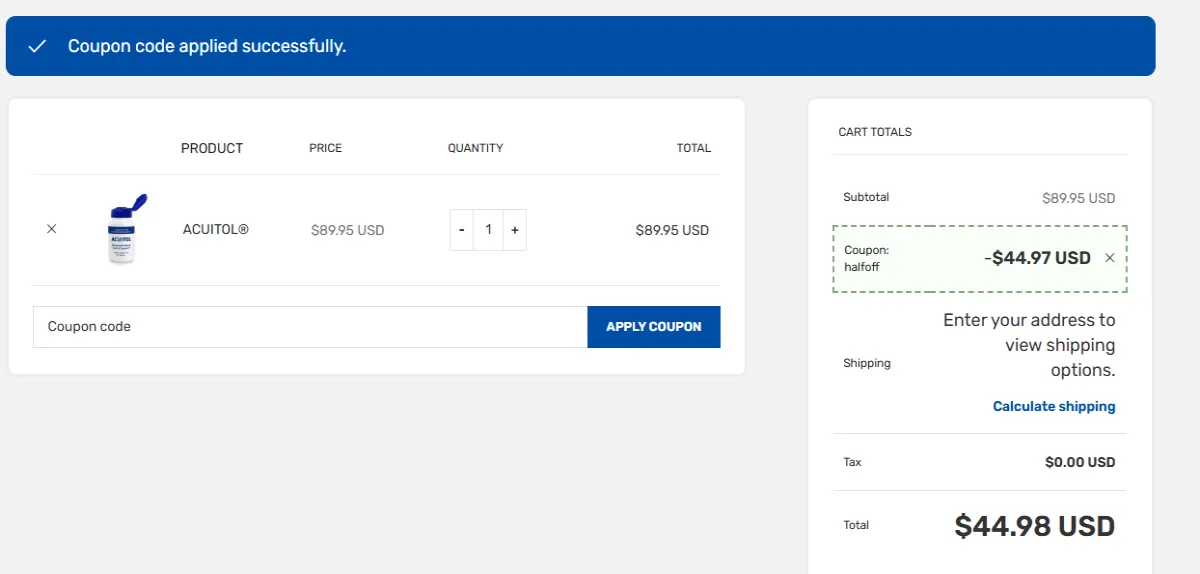Select the ACUITOL row total $89.95 USD
This screenshot has height=574, width=1200.
point(672,230)
